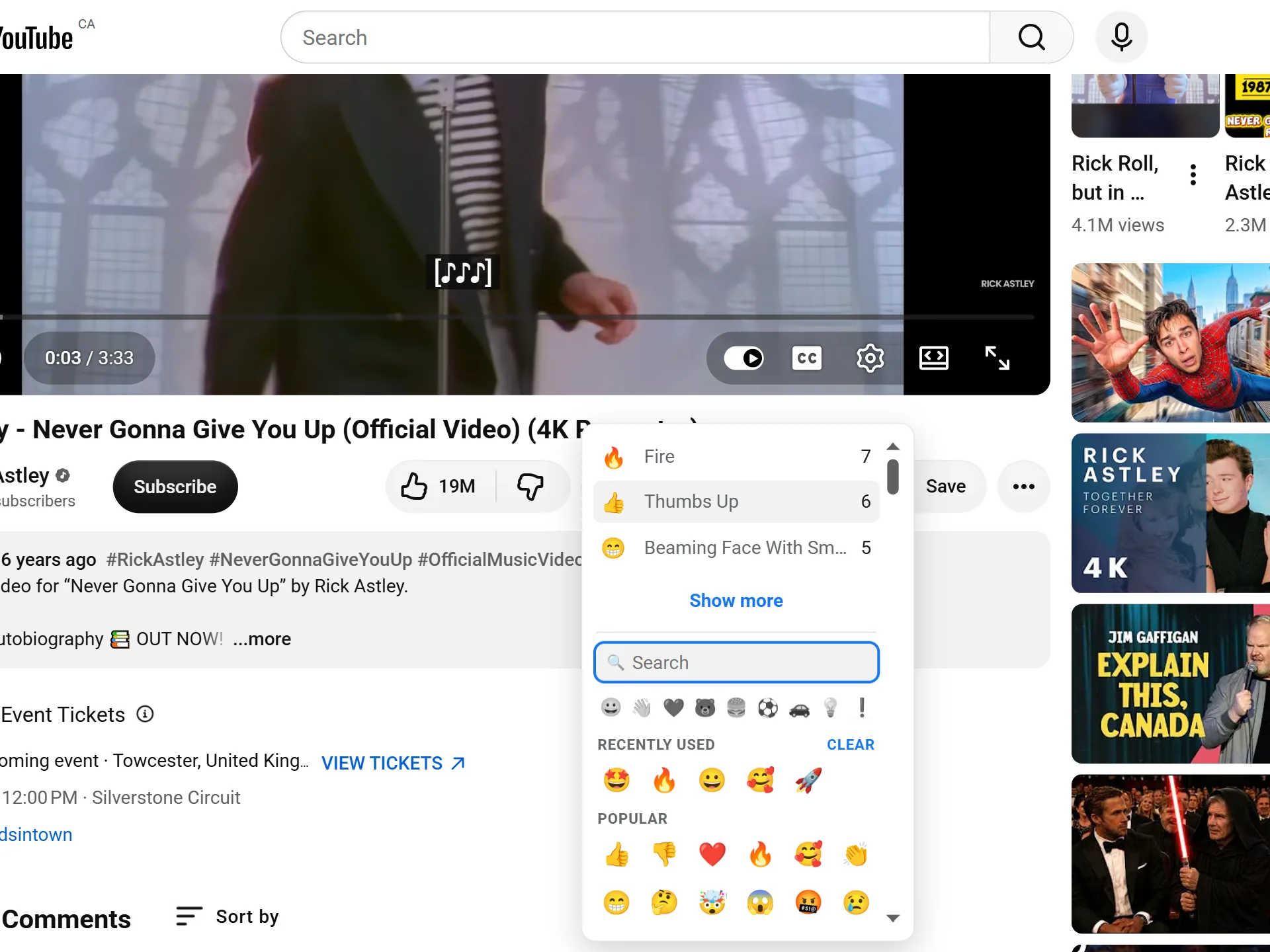Pick crying face emoji in Popular
The width and height of the screenshot is (1270, 952).
[x=856, y=902]
